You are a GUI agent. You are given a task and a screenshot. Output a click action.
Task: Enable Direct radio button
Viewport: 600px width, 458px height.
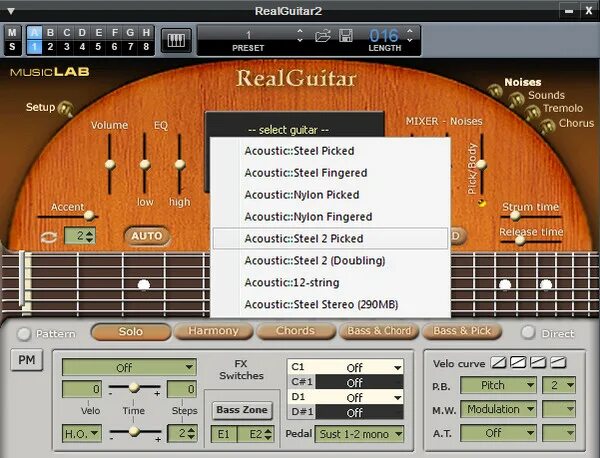tap(528, 332)
